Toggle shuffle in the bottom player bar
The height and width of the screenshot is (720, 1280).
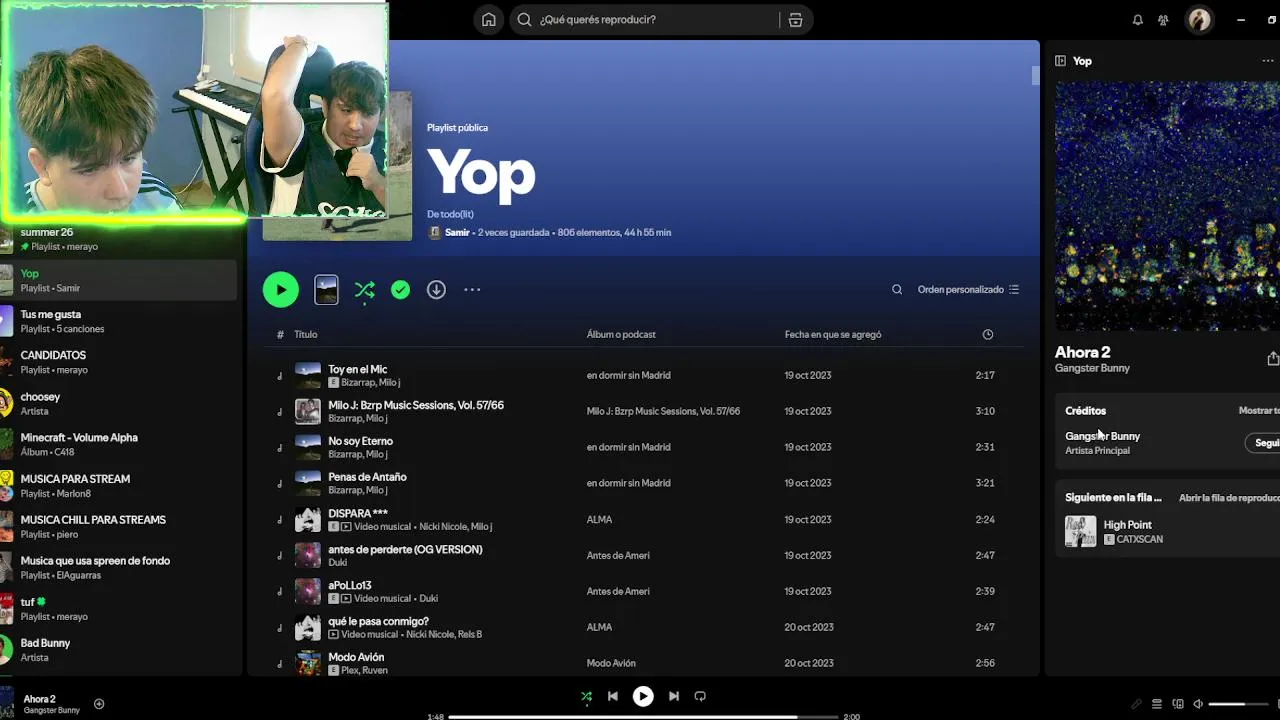586,696
